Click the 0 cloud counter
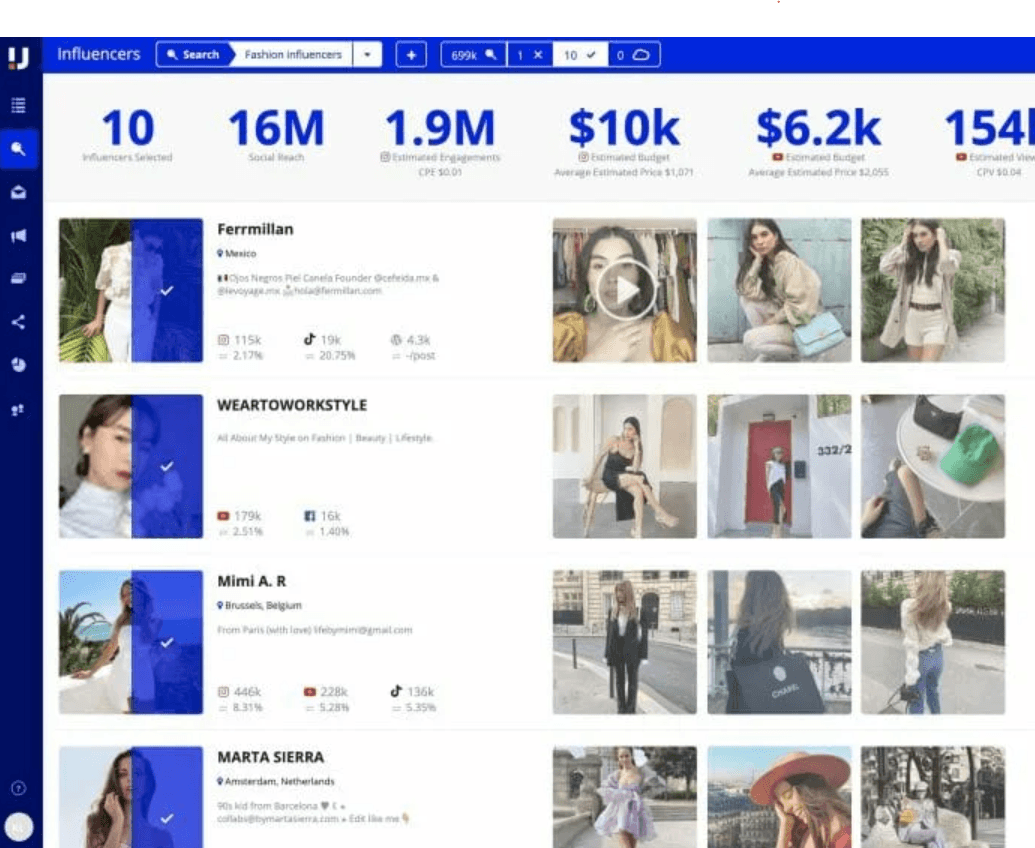The image size is (1035, 848). click(632, 55)
